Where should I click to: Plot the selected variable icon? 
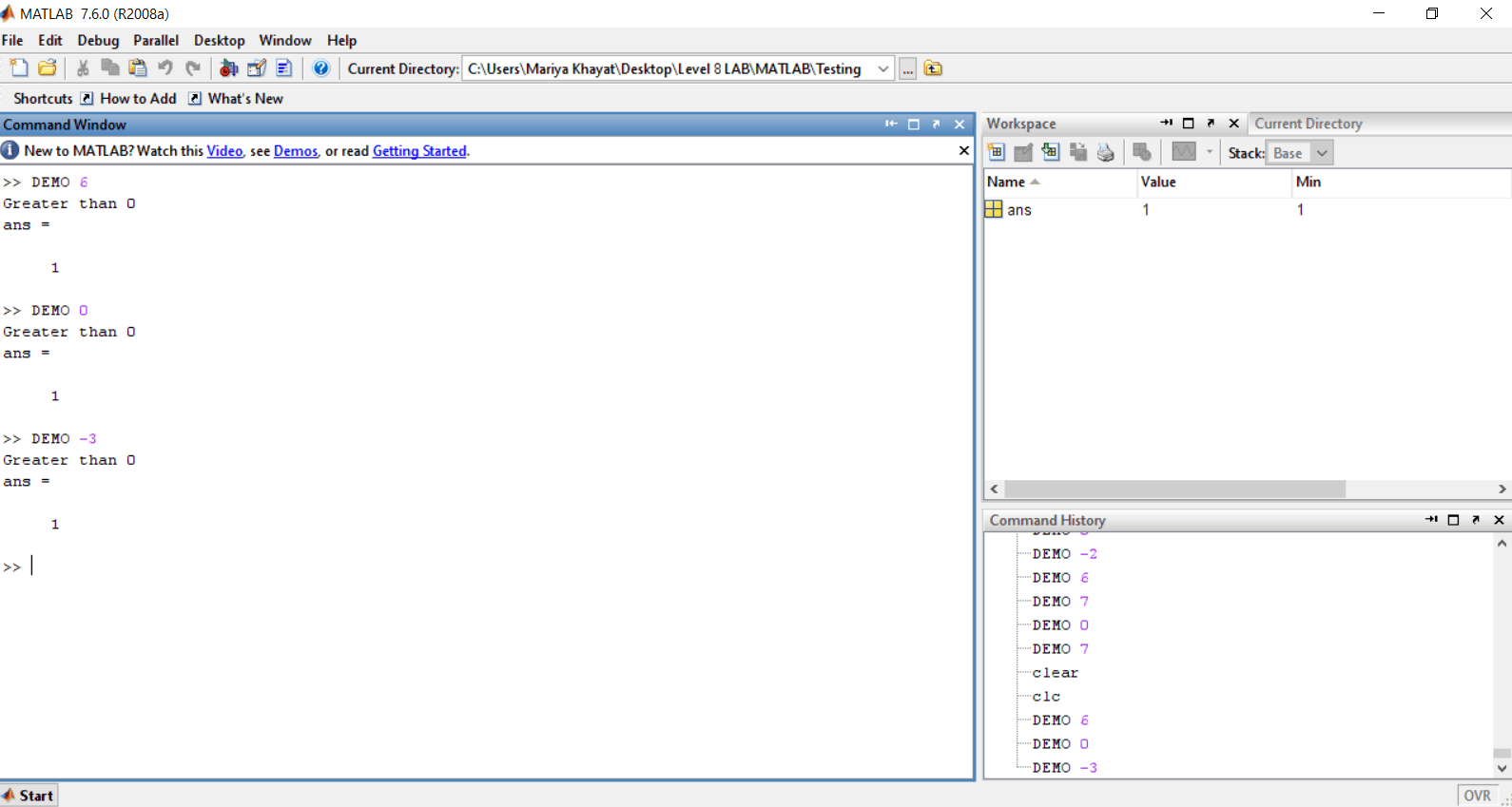[x=1184, y=152]
